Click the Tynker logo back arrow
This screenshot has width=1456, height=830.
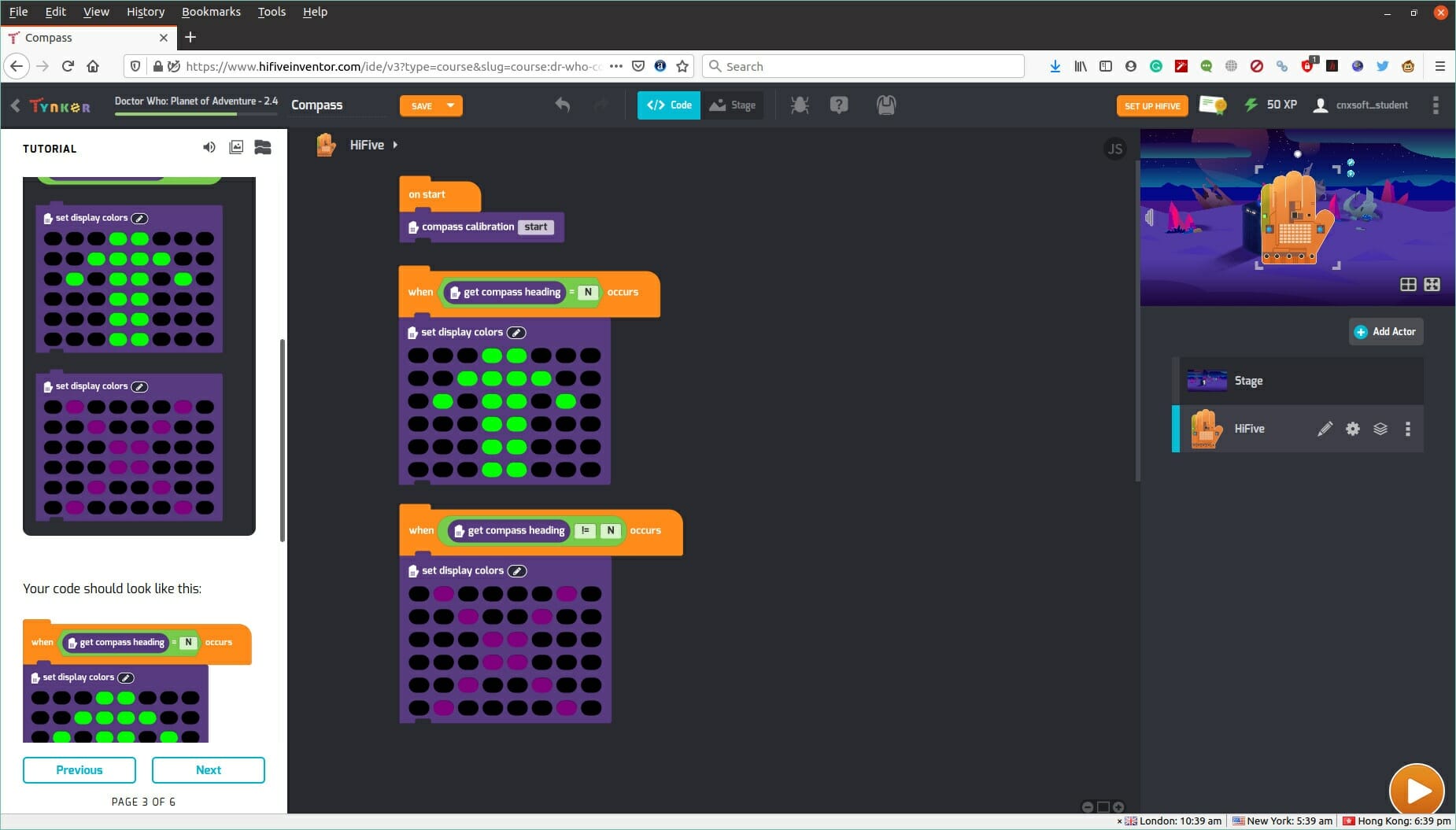point(16,105)
